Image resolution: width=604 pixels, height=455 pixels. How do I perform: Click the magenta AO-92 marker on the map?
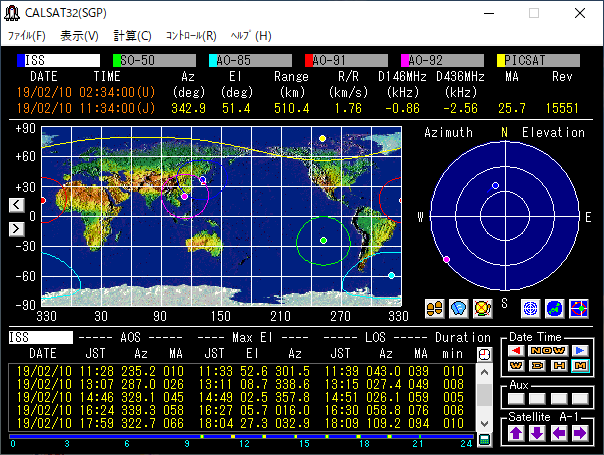[x=184, y=196]
